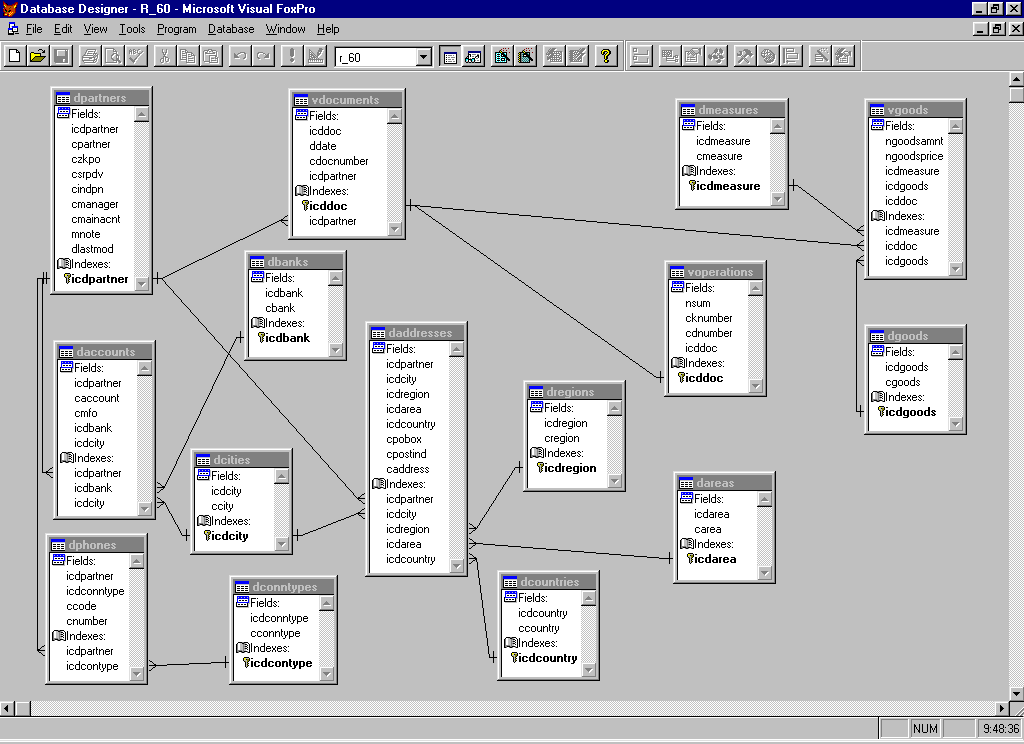Click the Cut scissors icon
1024x744 pixels.
[x=165, y=56]
